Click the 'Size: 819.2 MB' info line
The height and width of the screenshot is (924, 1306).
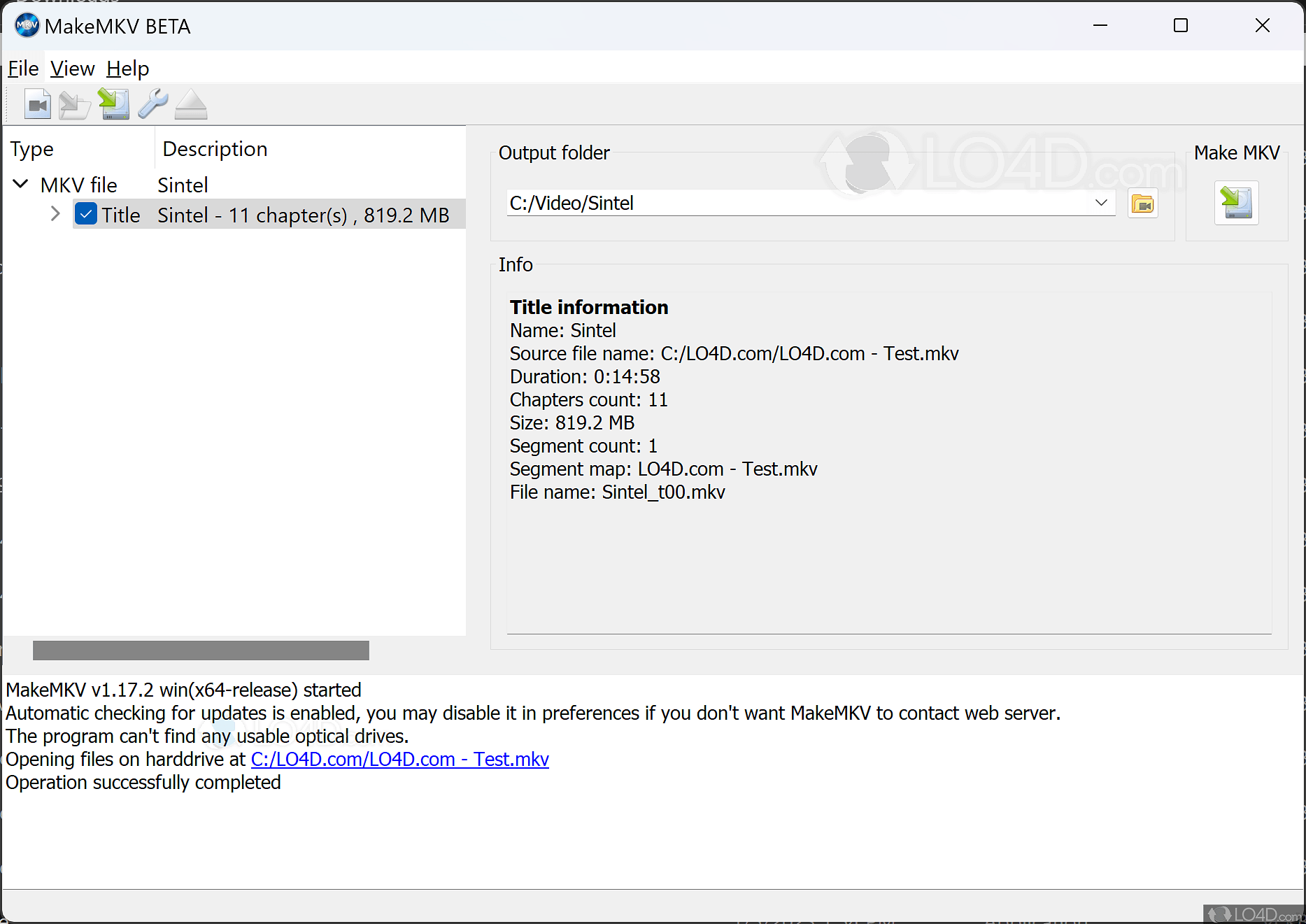[x=572, y=422]
